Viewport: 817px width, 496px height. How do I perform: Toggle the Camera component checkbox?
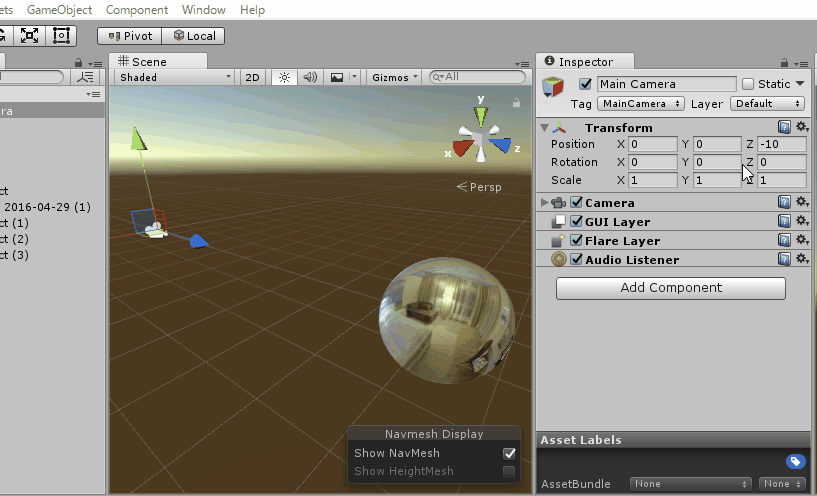pos(576,202)
